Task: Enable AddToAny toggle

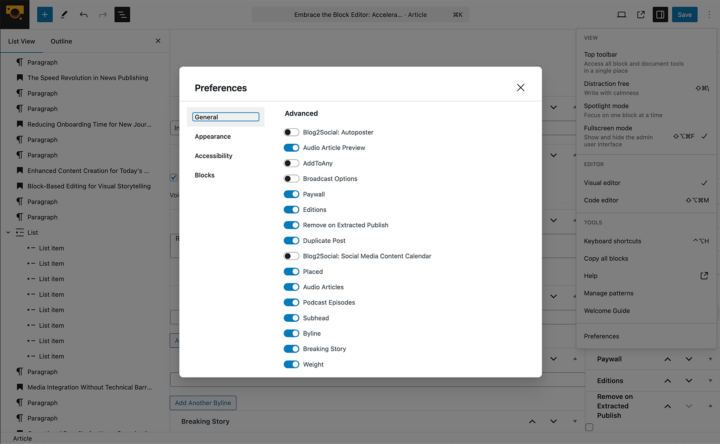Action: coord(291,163)
